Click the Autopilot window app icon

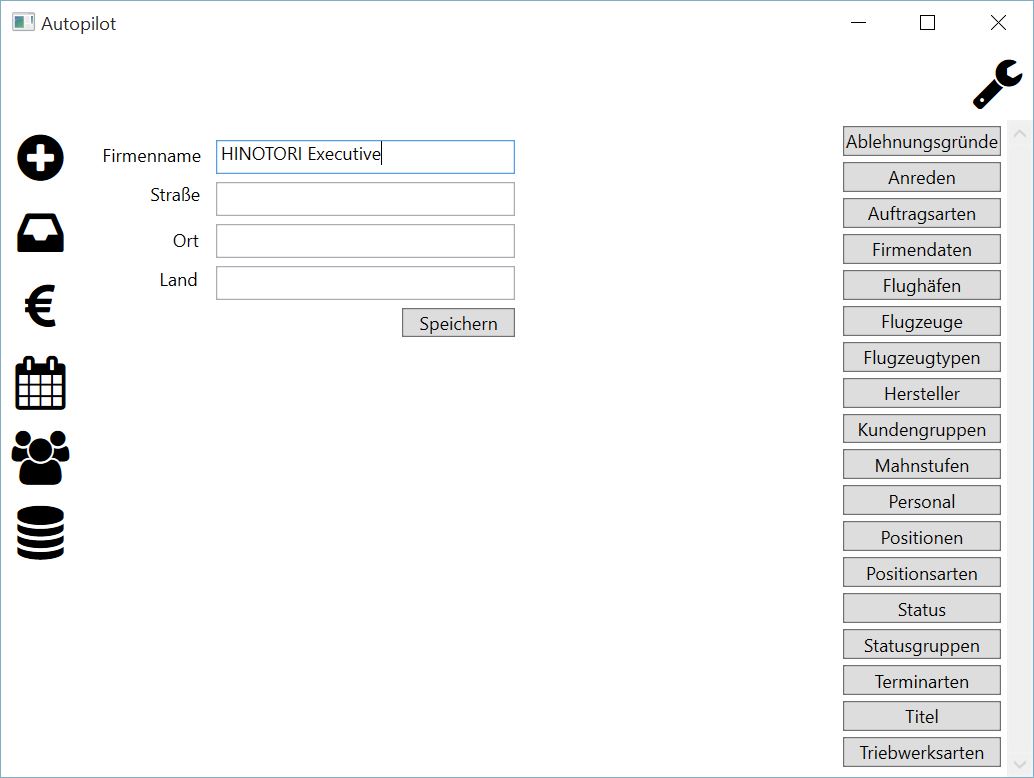tap(23, 22)
